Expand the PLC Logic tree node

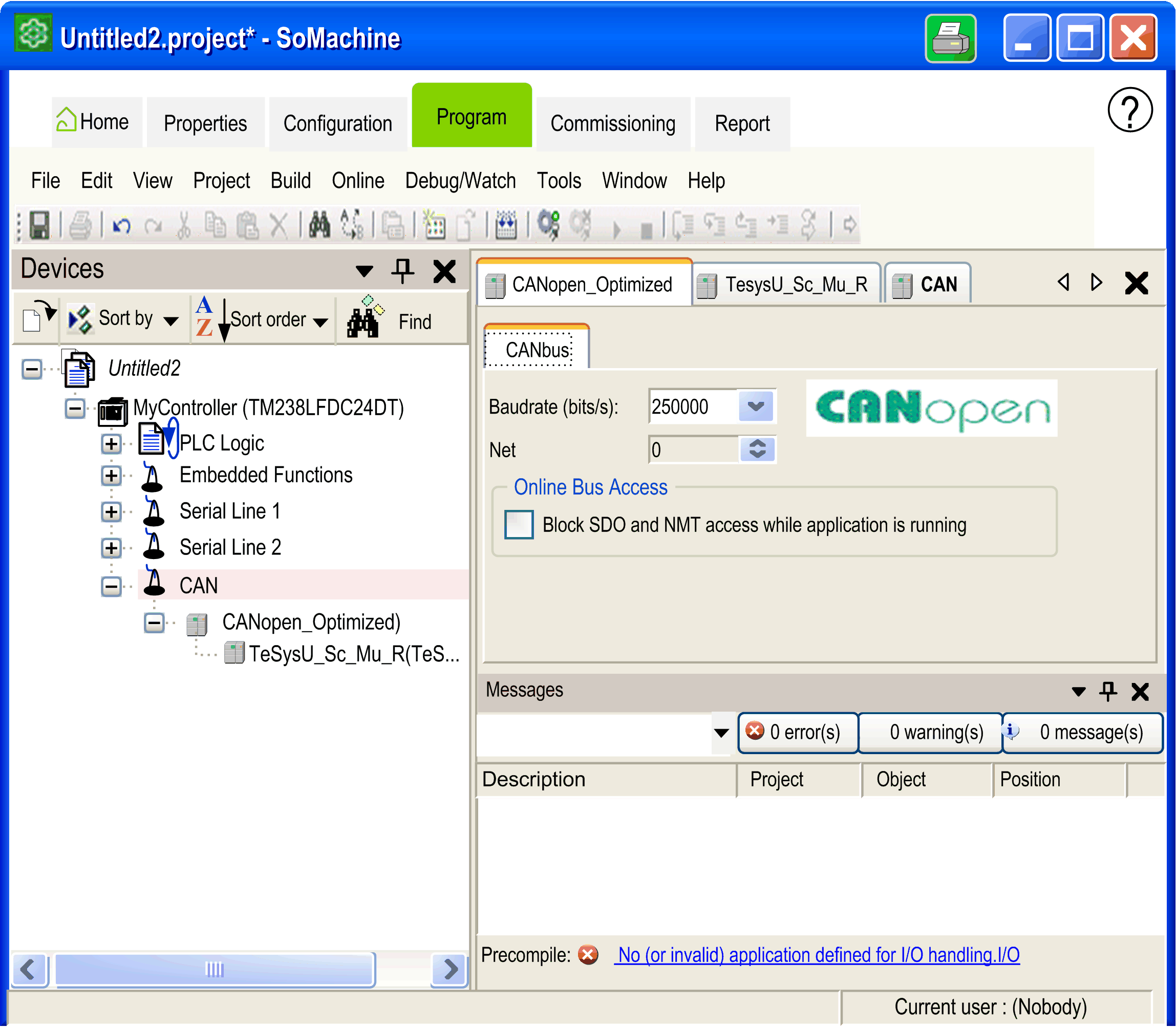[x=111, y=443]
